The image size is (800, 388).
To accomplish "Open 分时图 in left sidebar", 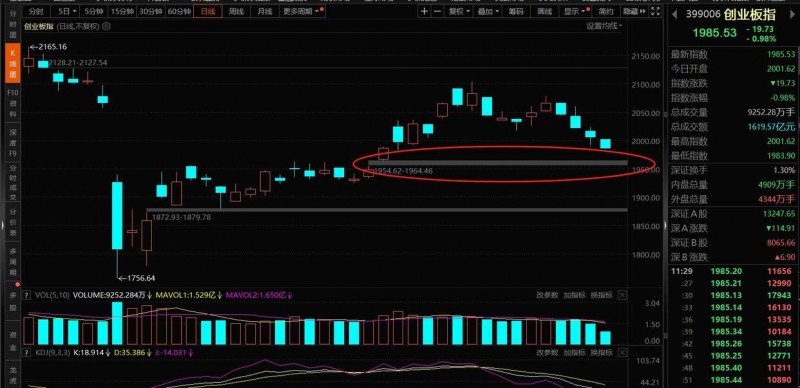I will pyautogui.click(x=13, y=25).
